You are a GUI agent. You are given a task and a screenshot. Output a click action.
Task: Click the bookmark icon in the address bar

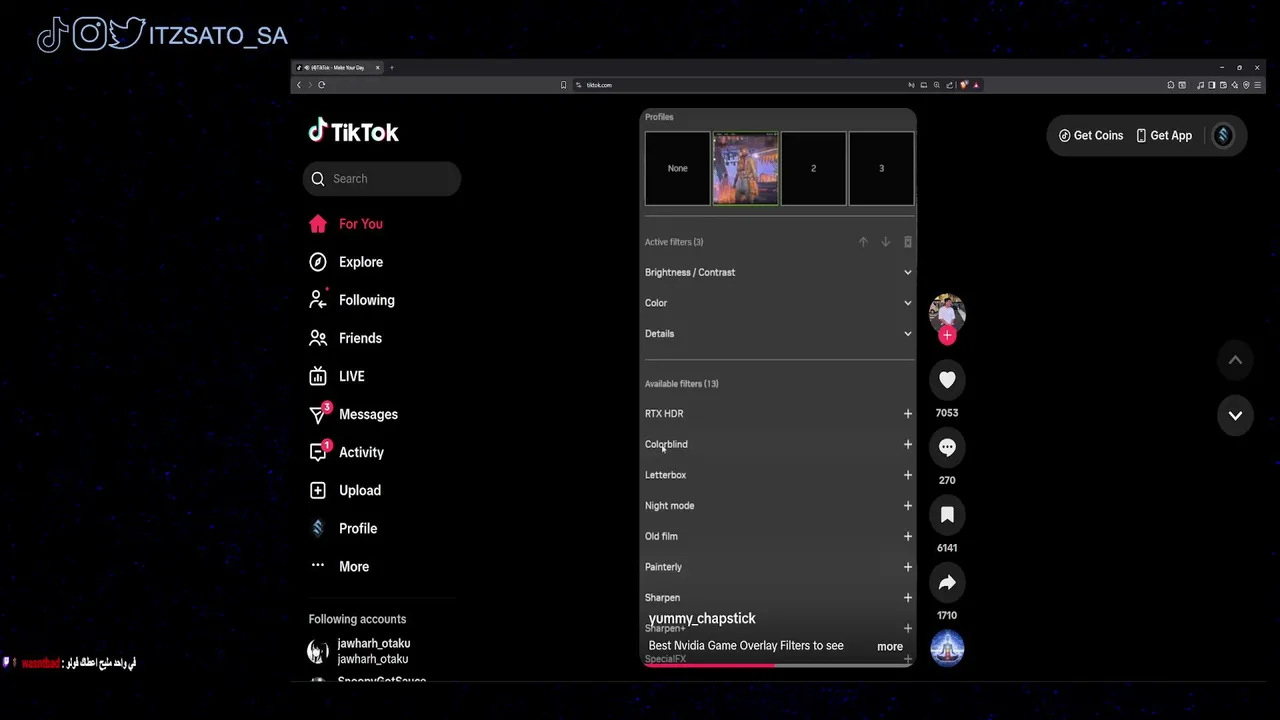563,85
